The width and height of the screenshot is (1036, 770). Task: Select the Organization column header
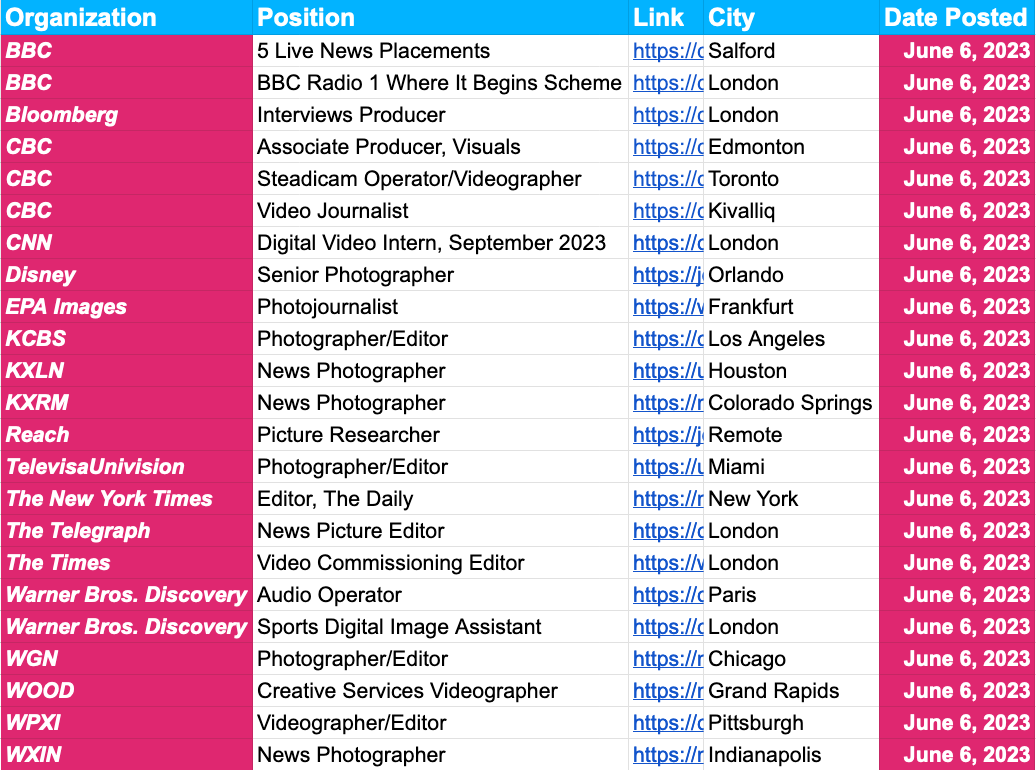coord(82,18)
